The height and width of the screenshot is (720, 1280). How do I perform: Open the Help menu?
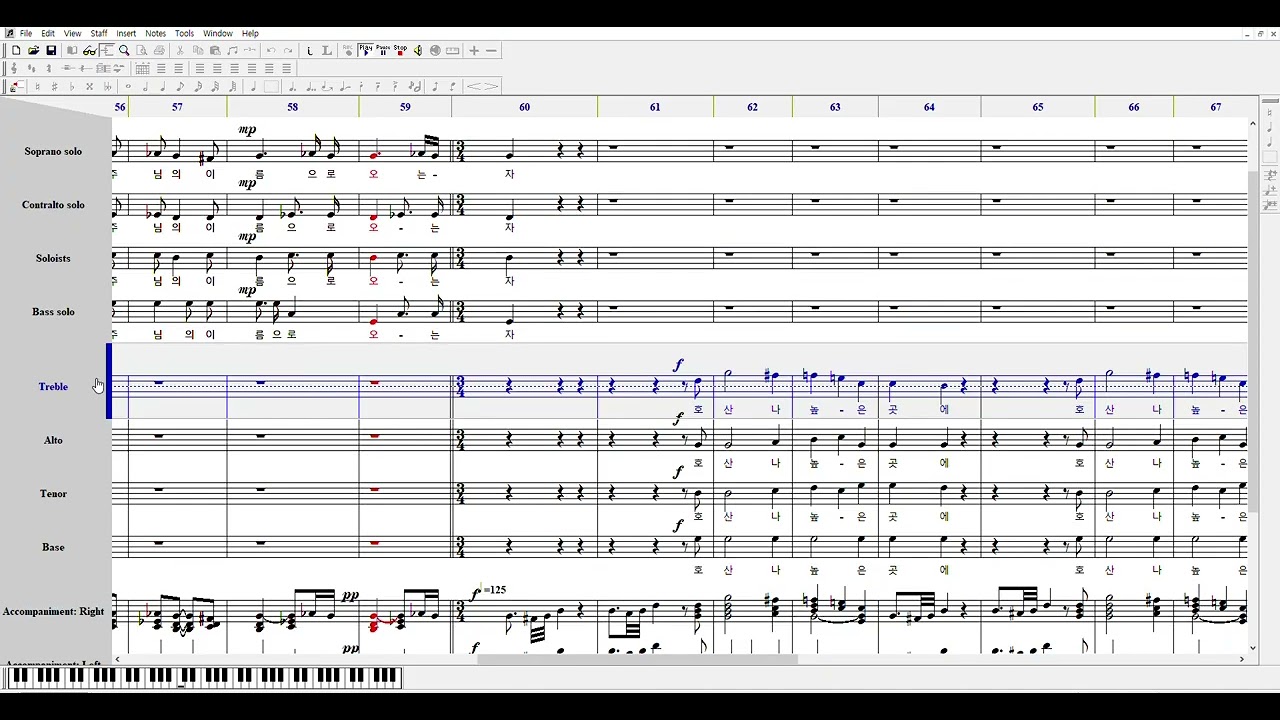250,33
